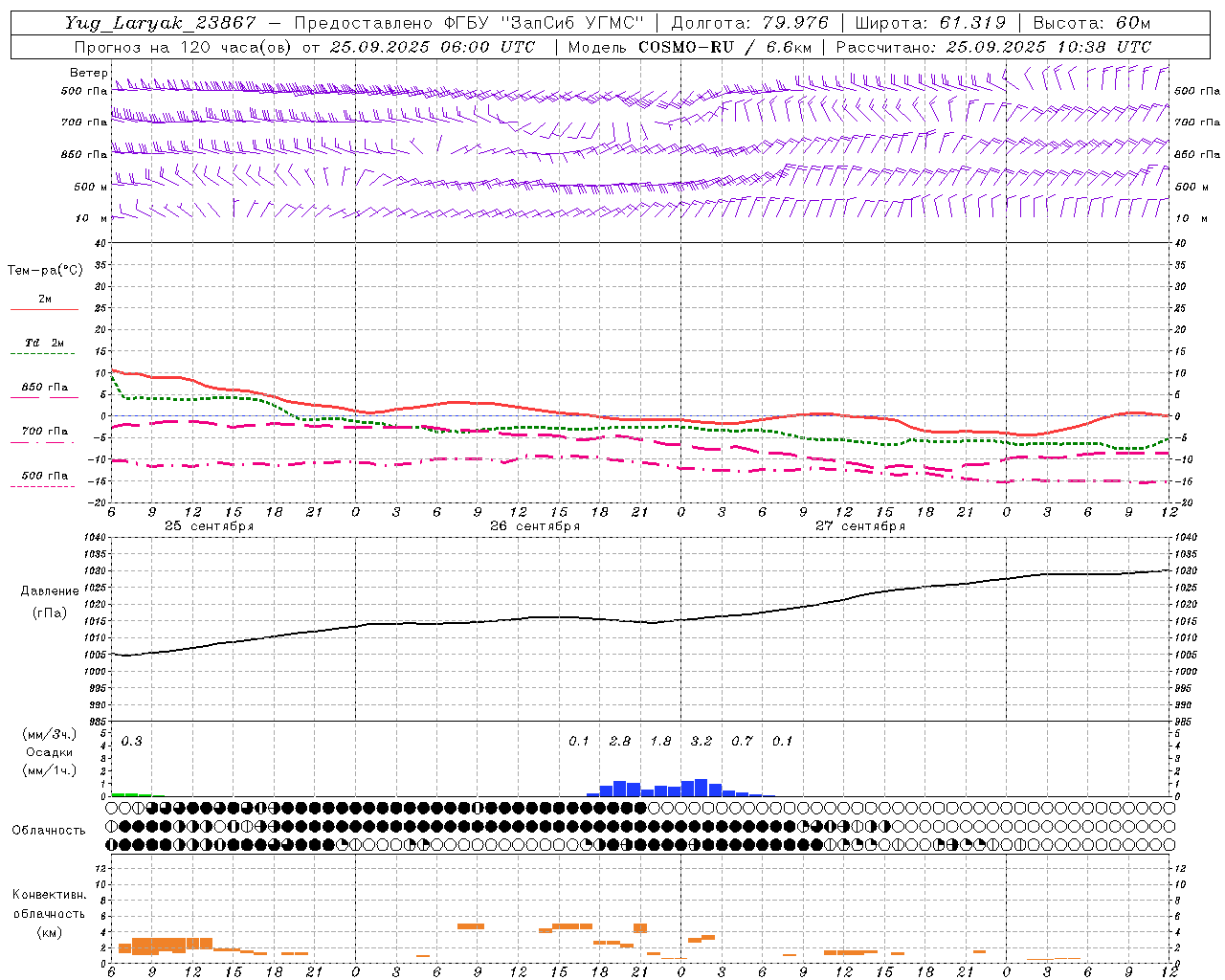Click the 0.3 precipitation total value
This screenshot has height=980, width=1225.
coord(131,741)
